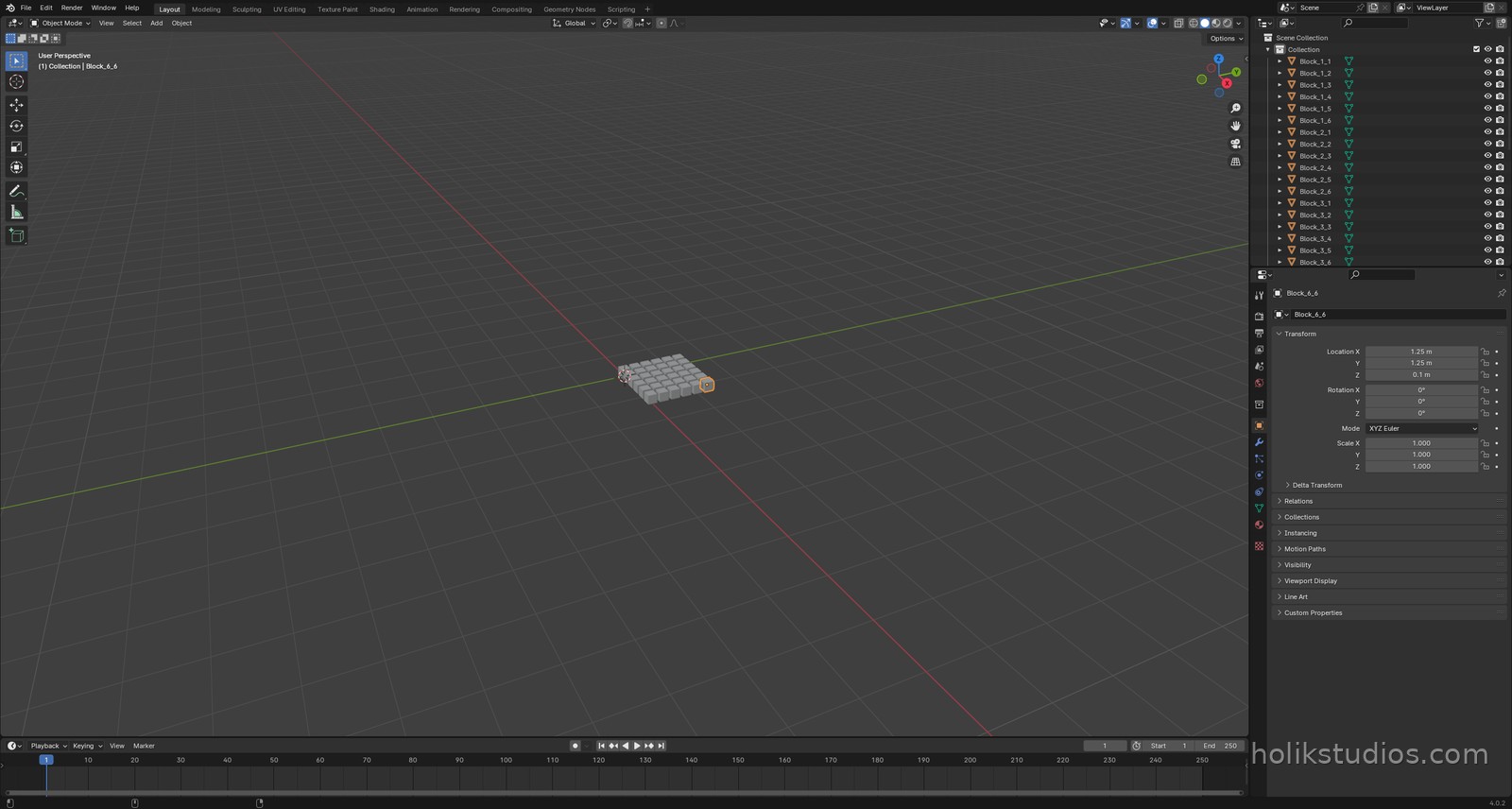Open the Global transform orientation dropdown
The image size is (1512, 809).
[575, 24]
